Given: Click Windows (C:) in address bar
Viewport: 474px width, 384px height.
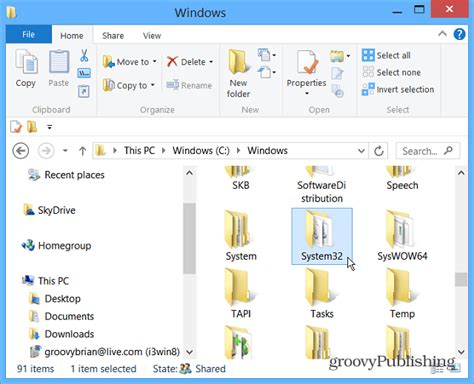Looking at the screenshot, I should click(x=201, y=151).
